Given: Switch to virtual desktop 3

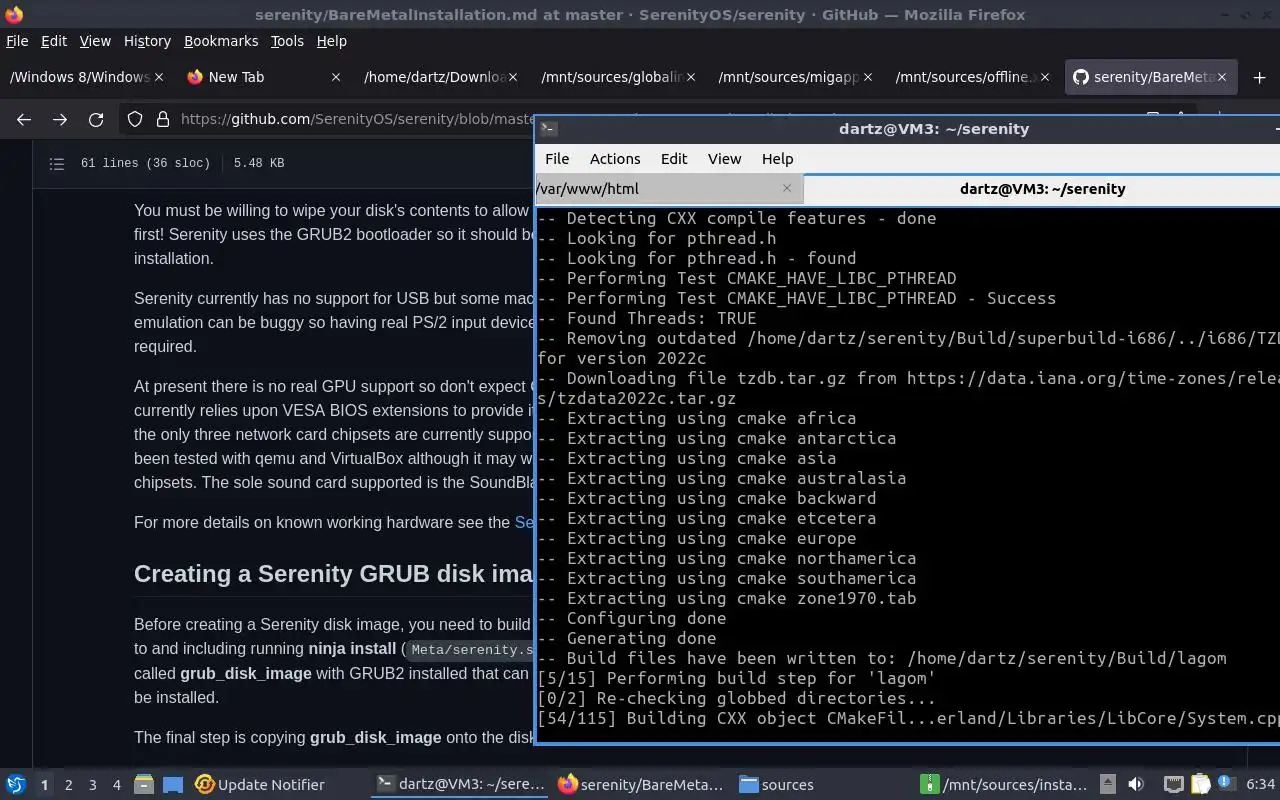Looking at the screenshot, I should click(x=92, y=785).
